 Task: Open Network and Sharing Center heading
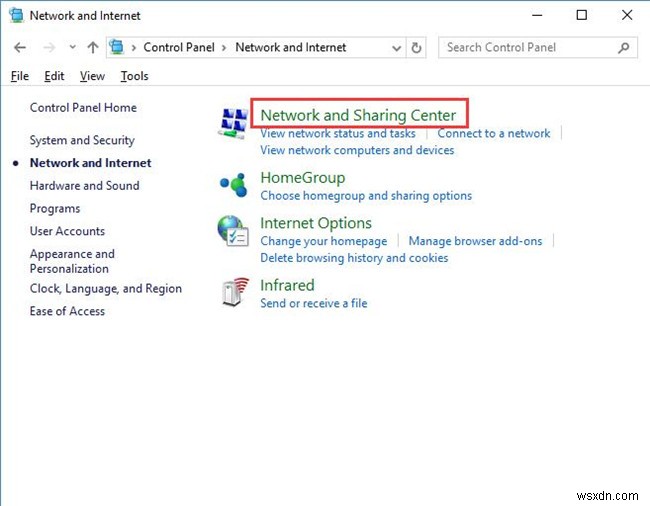[358, 115]
